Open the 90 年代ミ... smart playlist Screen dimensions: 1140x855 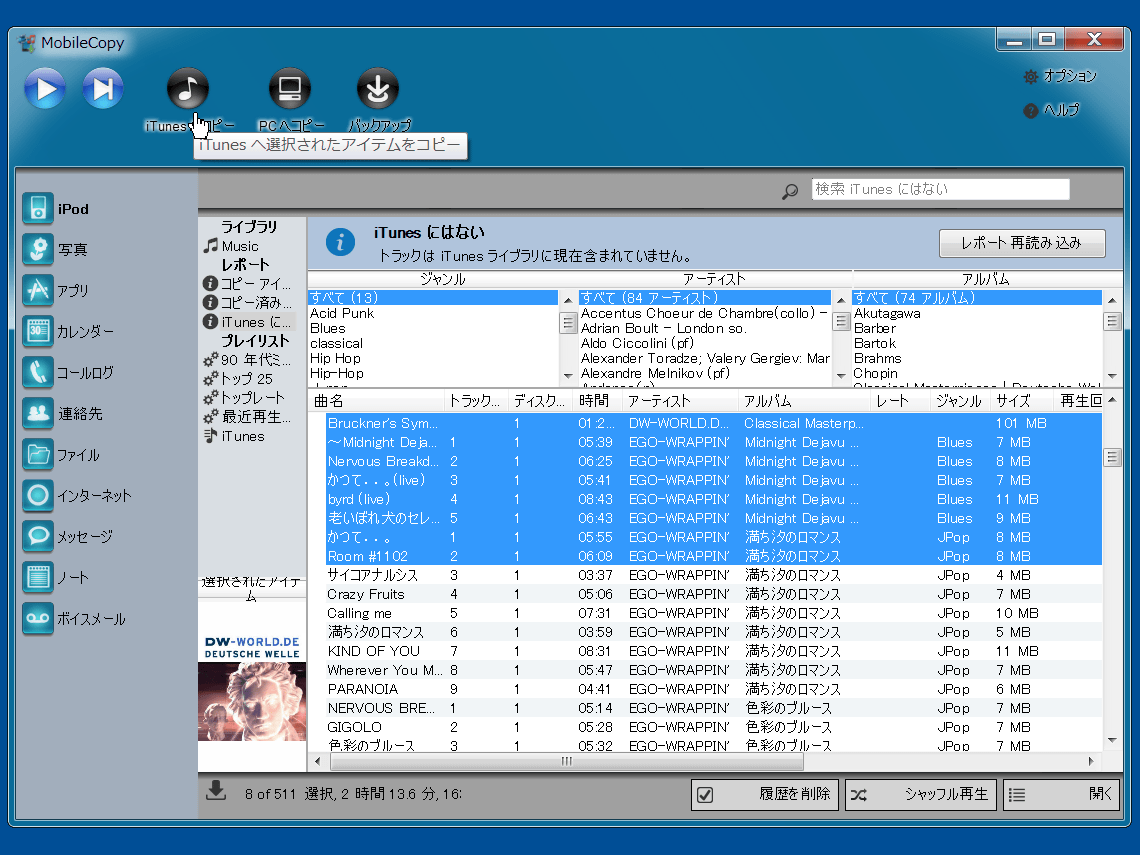click(x=247, y=360)
